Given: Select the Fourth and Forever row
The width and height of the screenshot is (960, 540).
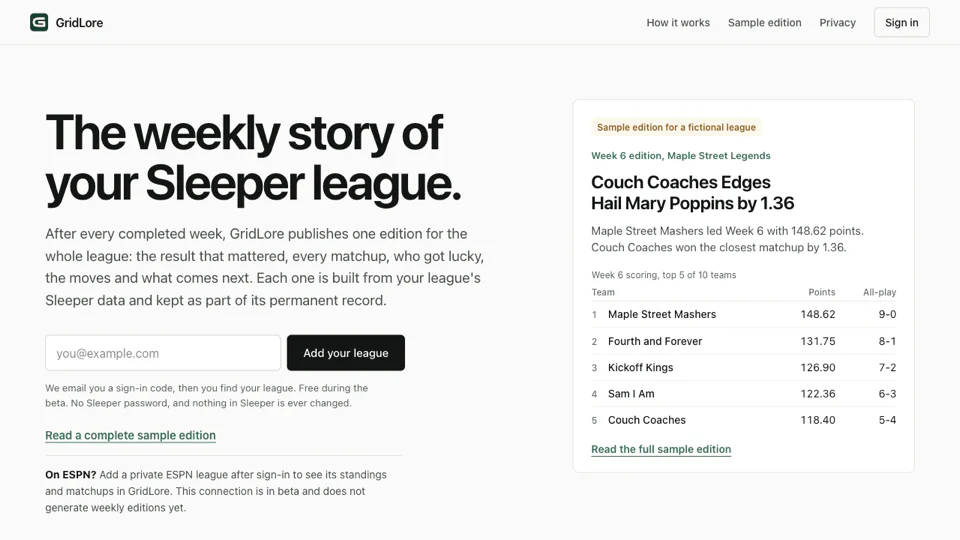Looking at the screenshot, I should pyautogui.click(x=743, y=341).
